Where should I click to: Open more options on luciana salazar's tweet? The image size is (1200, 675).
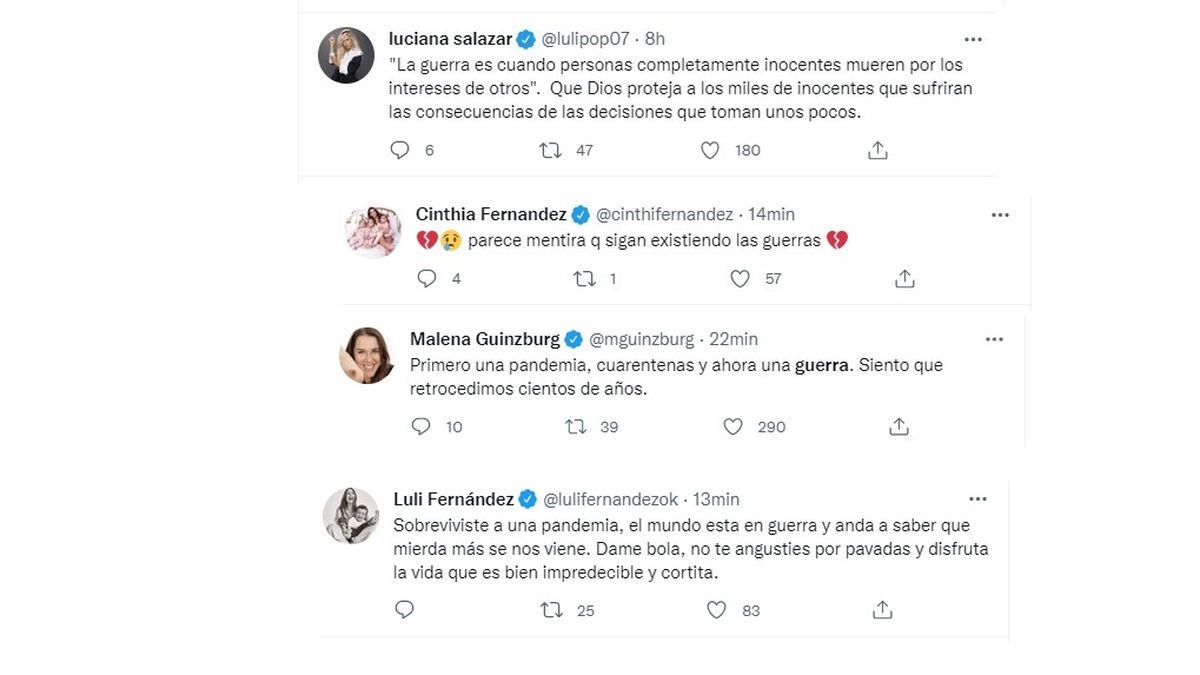(x=973, y=39)
